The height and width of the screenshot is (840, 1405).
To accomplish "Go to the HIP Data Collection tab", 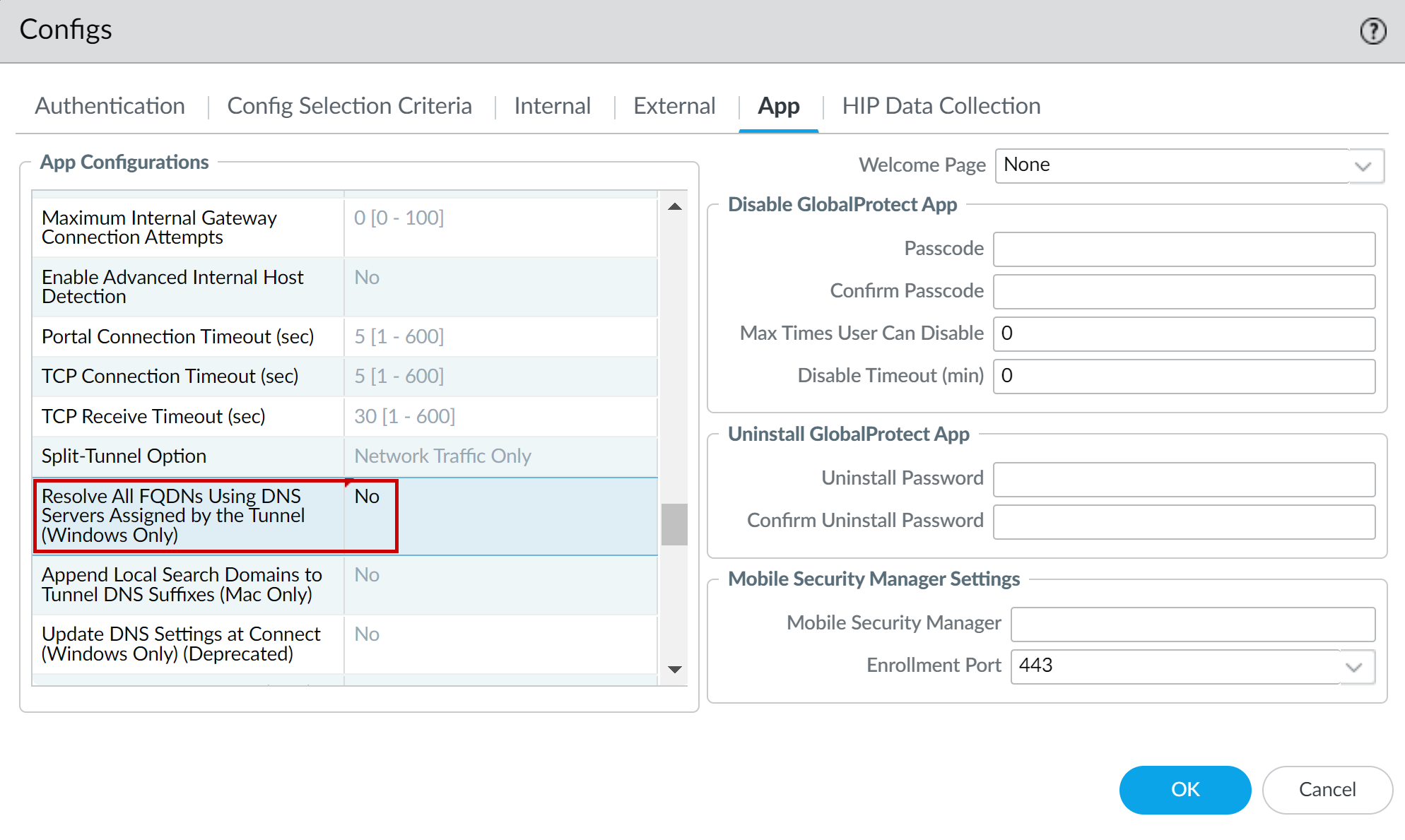I will coord(941,106).
